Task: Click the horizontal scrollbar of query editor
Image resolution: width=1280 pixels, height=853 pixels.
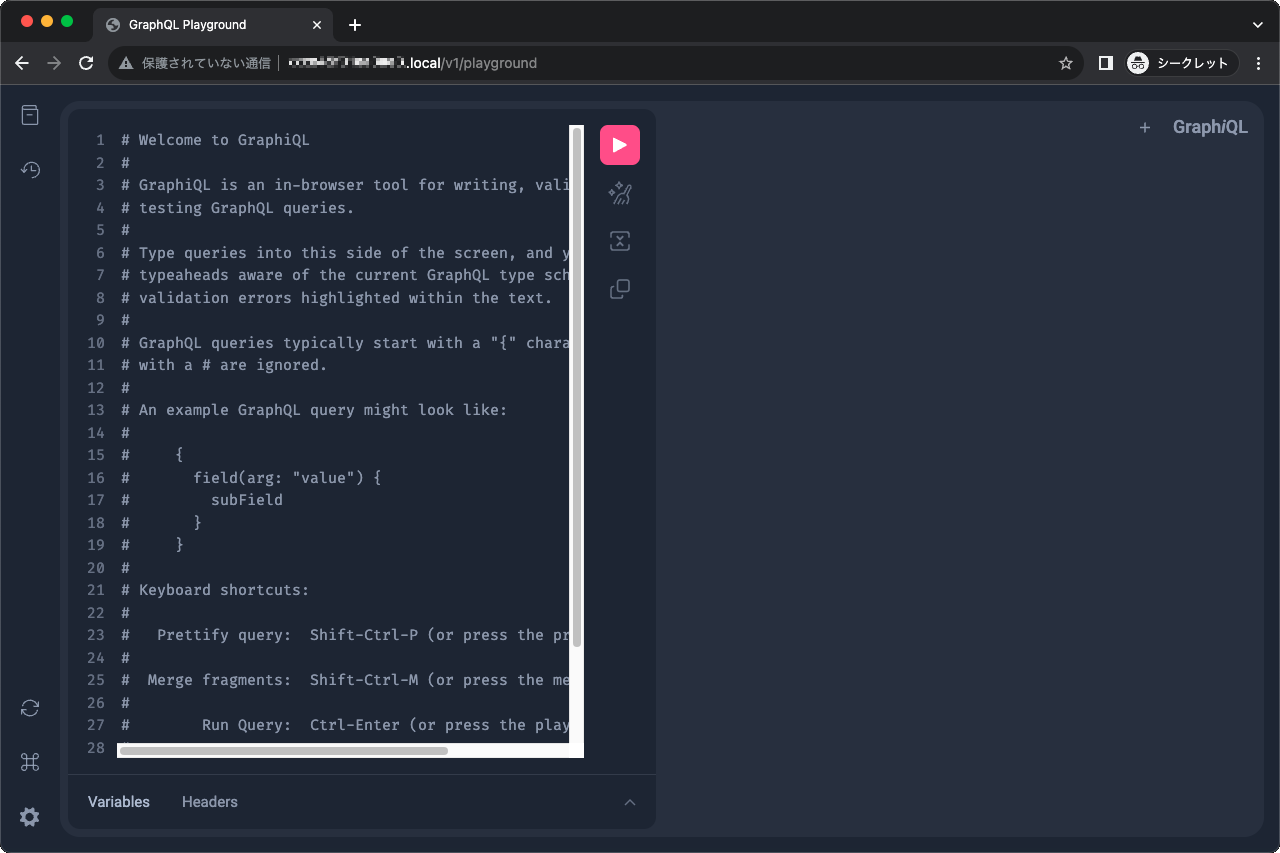Action: (284, 751)
